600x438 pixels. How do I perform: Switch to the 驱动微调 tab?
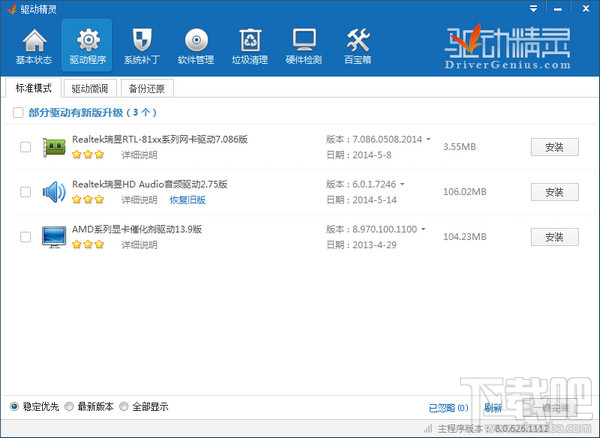90,89
